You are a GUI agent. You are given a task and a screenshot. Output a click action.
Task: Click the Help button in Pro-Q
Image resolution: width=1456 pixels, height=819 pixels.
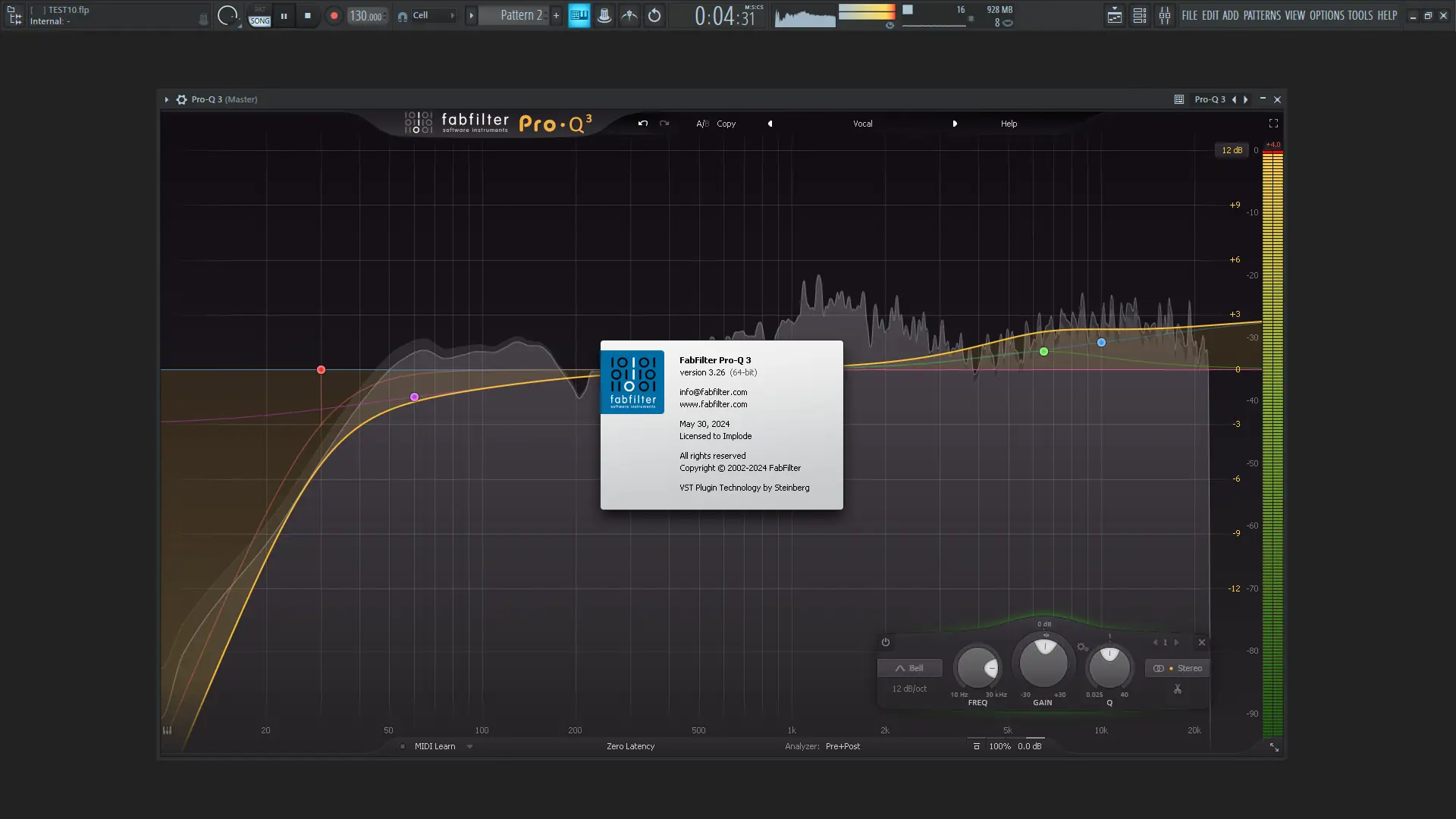[x=1009, y=124]
